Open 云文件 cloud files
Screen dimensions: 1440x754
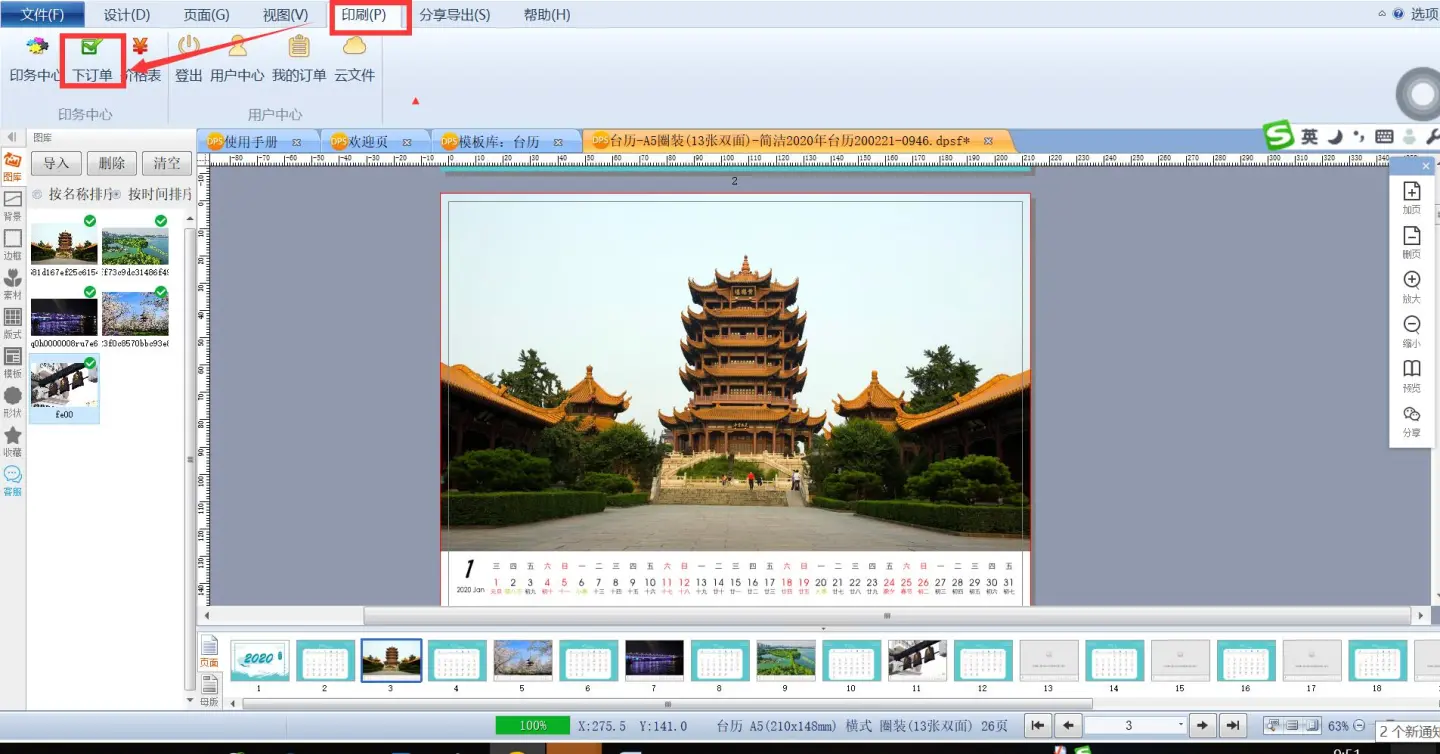(354, 59)
